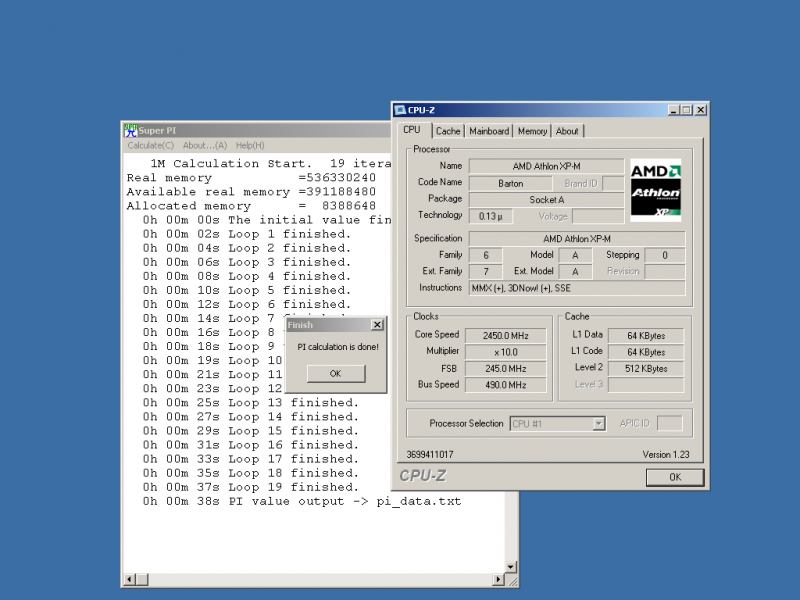800x600 pixels.
Task: Click the 'Allocated memory = 8388648' line
Action: tap(252, 206)
